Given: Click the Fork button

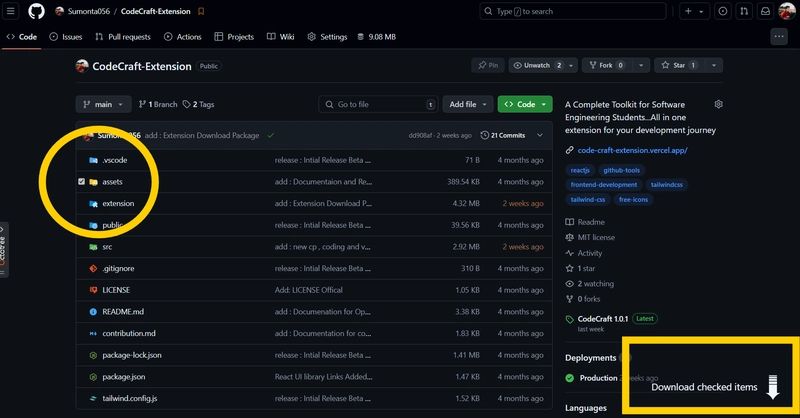Looking at the screenshot, I should pos(607,65).
